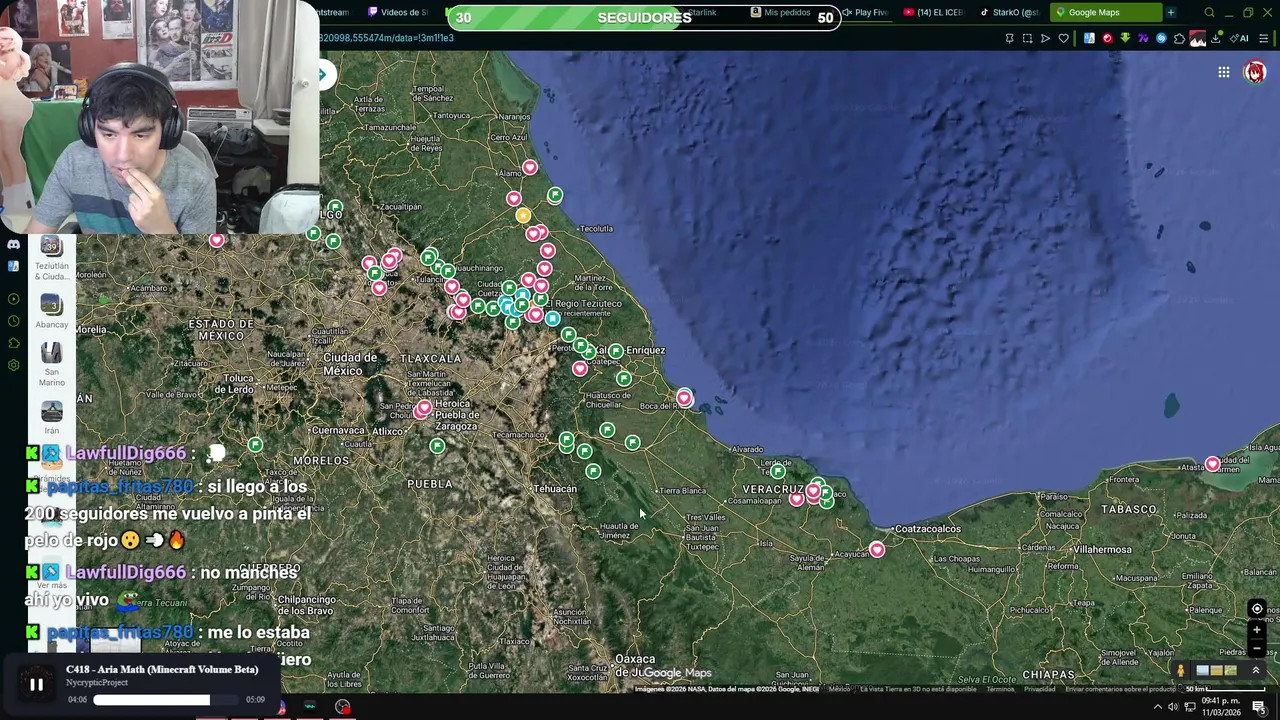Open the Google apps grid
The width and height of the screenshot is (1280, 720).
pyautogui.click(x=1224, y=72)
